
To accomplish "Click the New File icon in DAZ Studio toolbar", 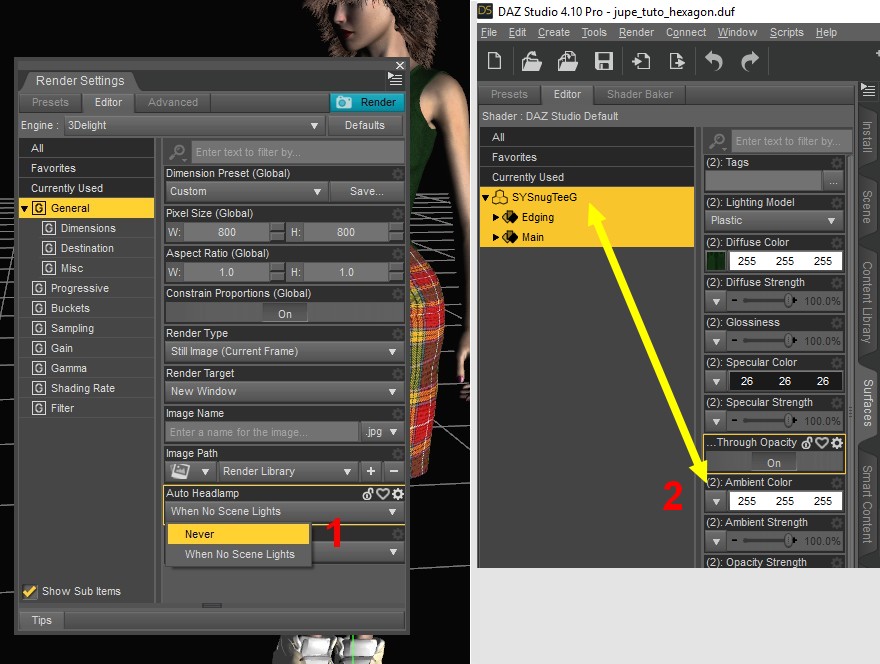I will 494,61.
